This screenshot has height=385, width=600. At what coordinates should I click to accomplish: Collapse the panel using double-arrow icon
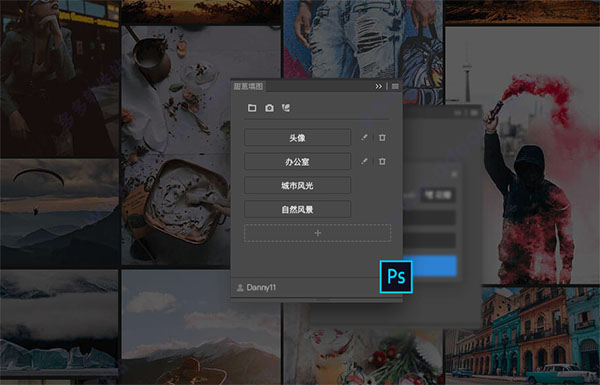pyautogui.click(x=378, y=86)
